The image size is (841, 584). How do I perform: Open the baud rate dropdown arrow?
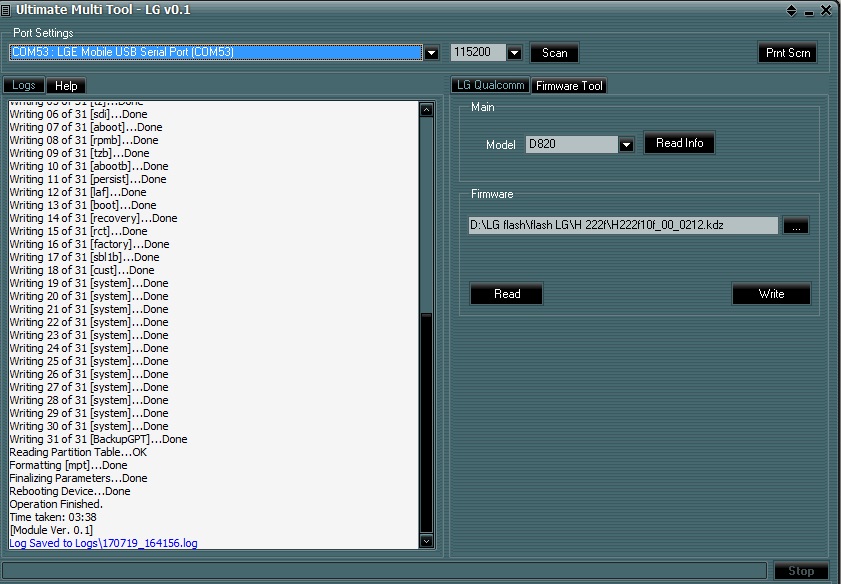(514, 53)
